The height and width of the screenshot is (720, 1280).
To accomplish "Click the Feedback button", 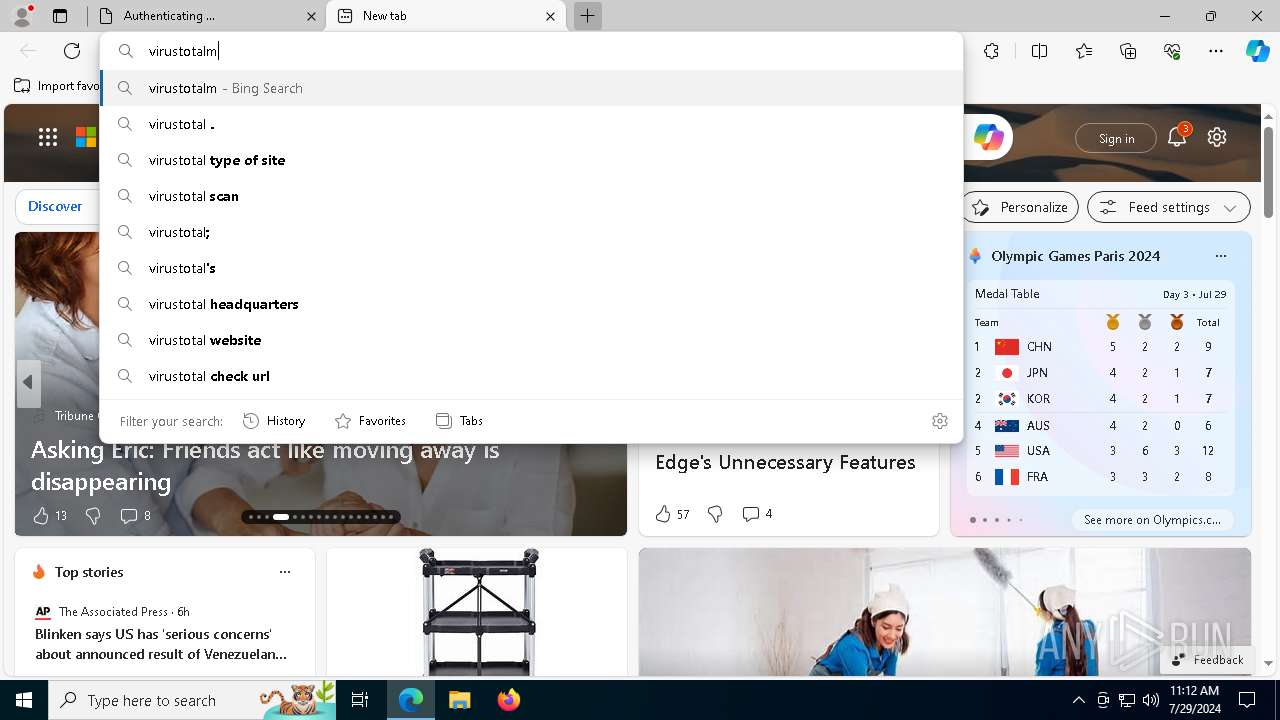I will point(1207,660).
